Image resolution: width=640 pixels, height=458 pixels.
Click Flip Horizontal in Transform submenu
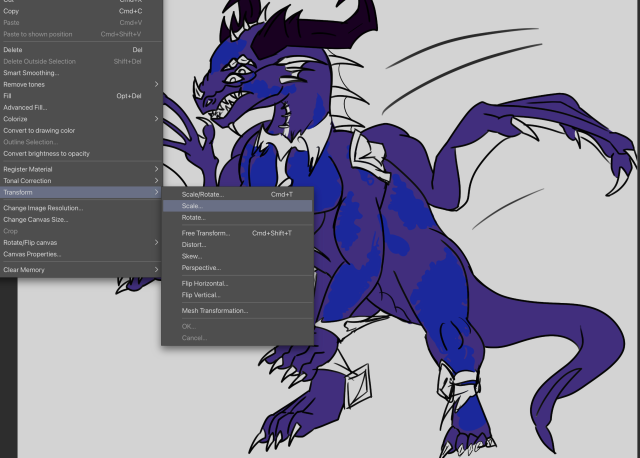pyautogui.click(x=205, y=283)
